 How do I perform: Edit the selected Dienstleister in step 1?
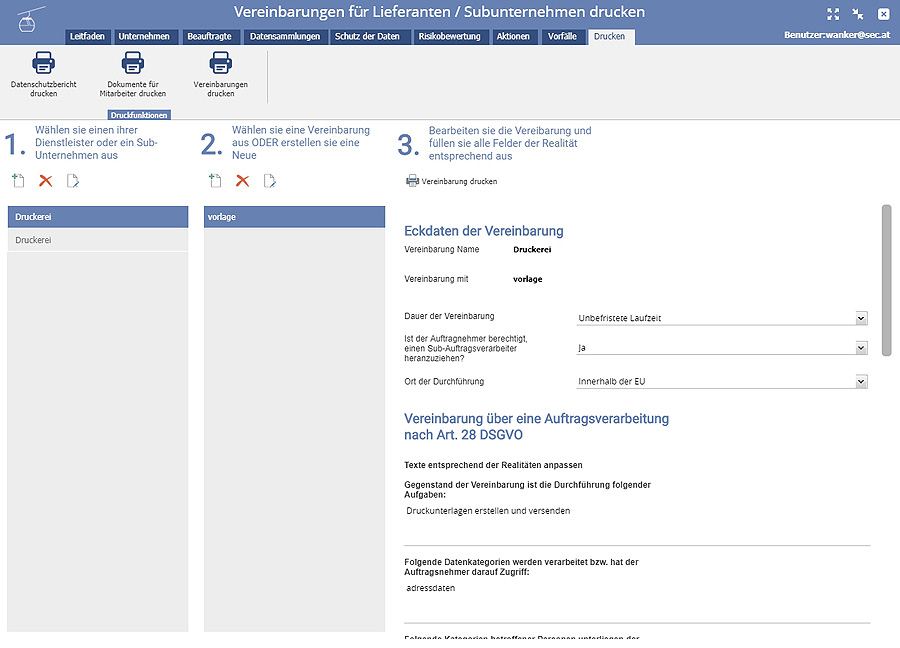coord(73,181)
